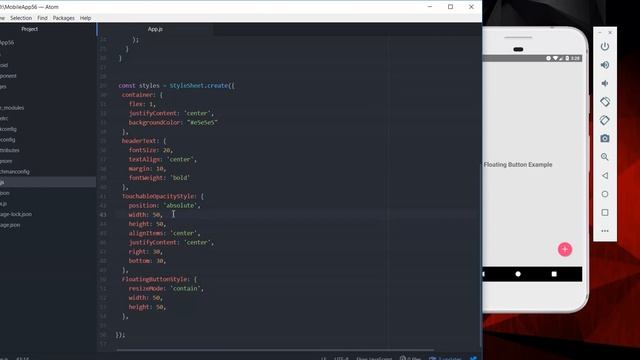
Task: Click the position: 'absolute' line
Action: [x=164, y=205]
